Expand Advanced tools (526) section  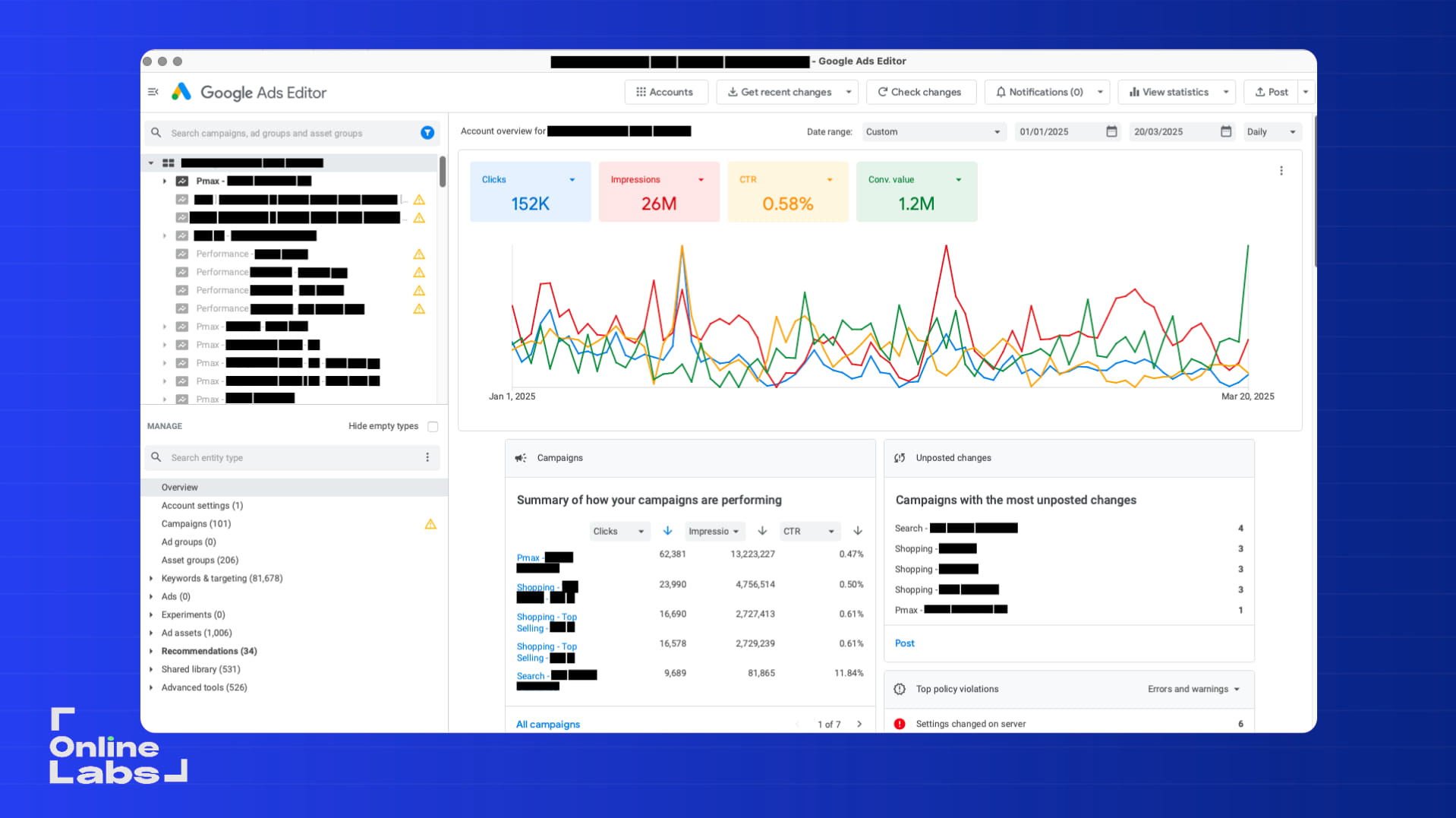[151, 687]
